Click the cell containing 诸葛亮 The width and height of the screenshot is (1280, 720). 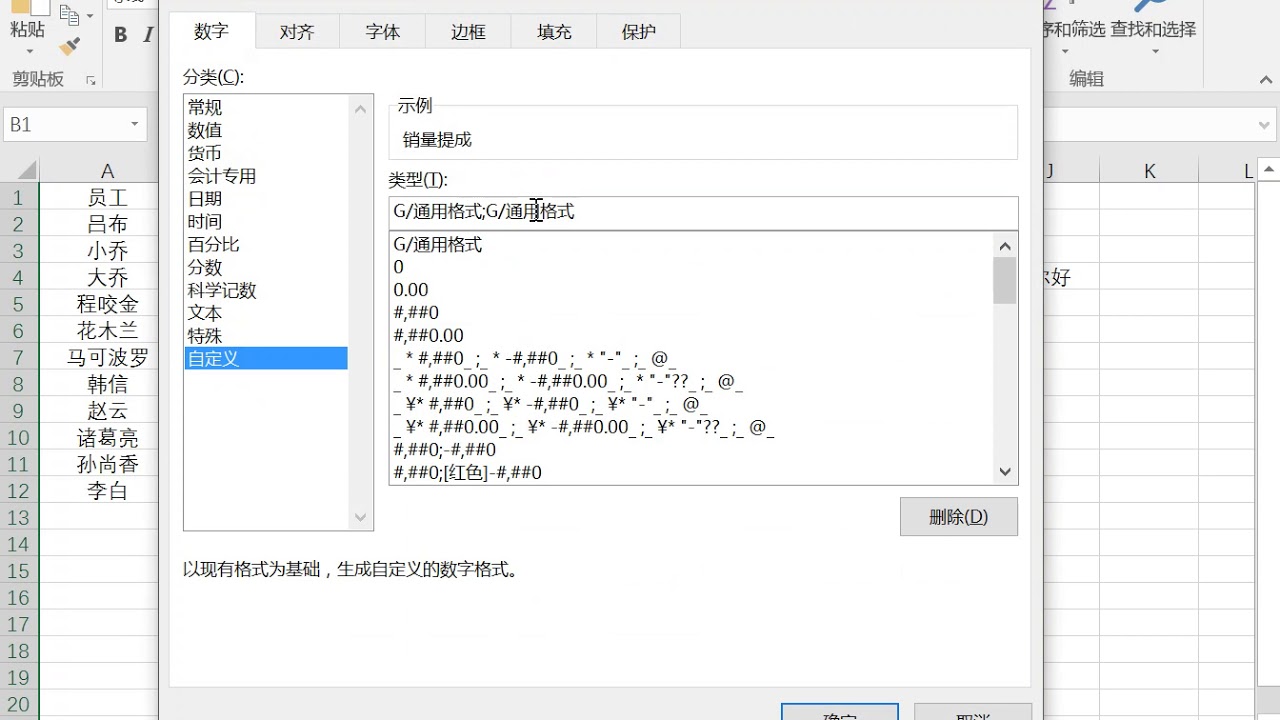coord(99,437)
